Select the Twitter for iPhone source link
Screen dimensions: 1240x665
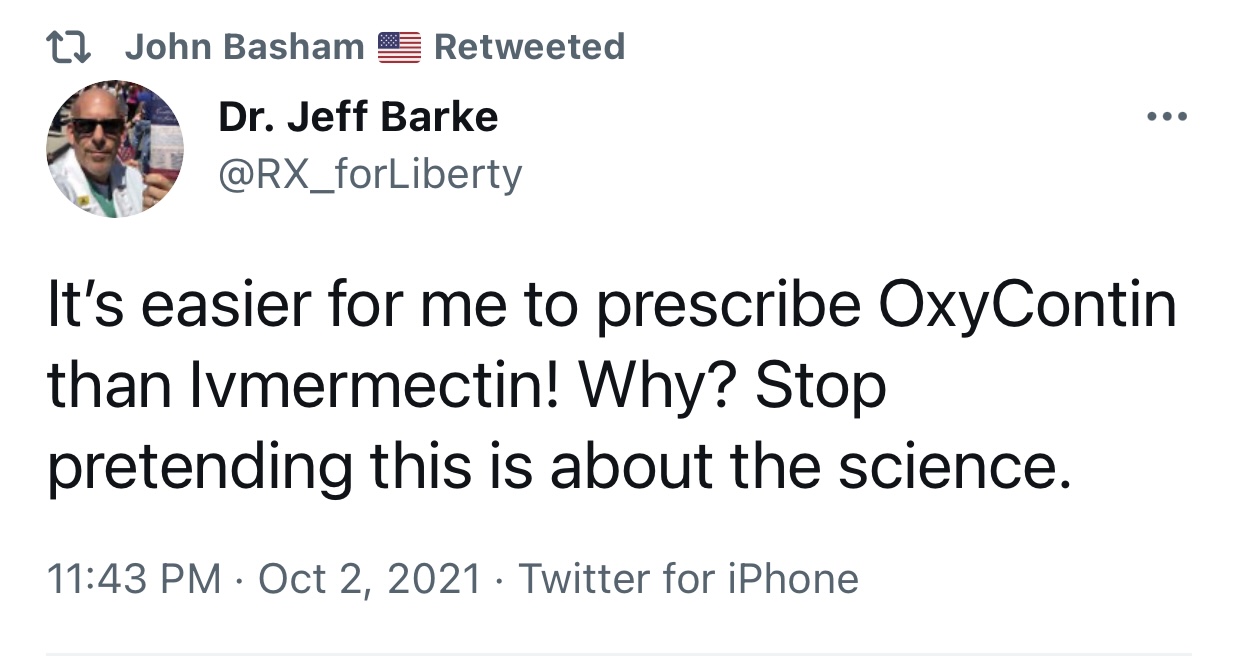(688, 579)
